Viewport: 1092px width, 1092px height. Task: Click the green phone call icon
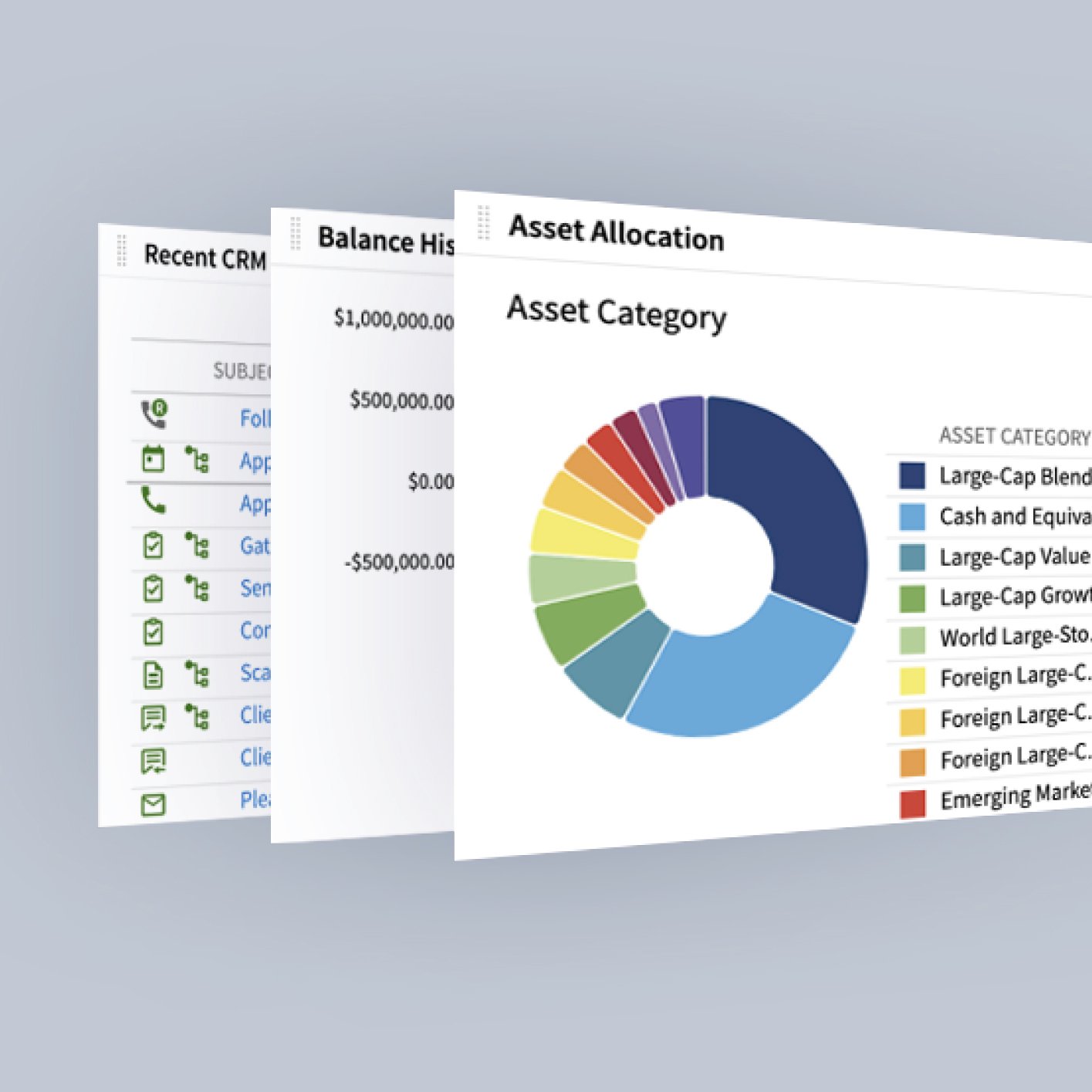coord(154,501)
